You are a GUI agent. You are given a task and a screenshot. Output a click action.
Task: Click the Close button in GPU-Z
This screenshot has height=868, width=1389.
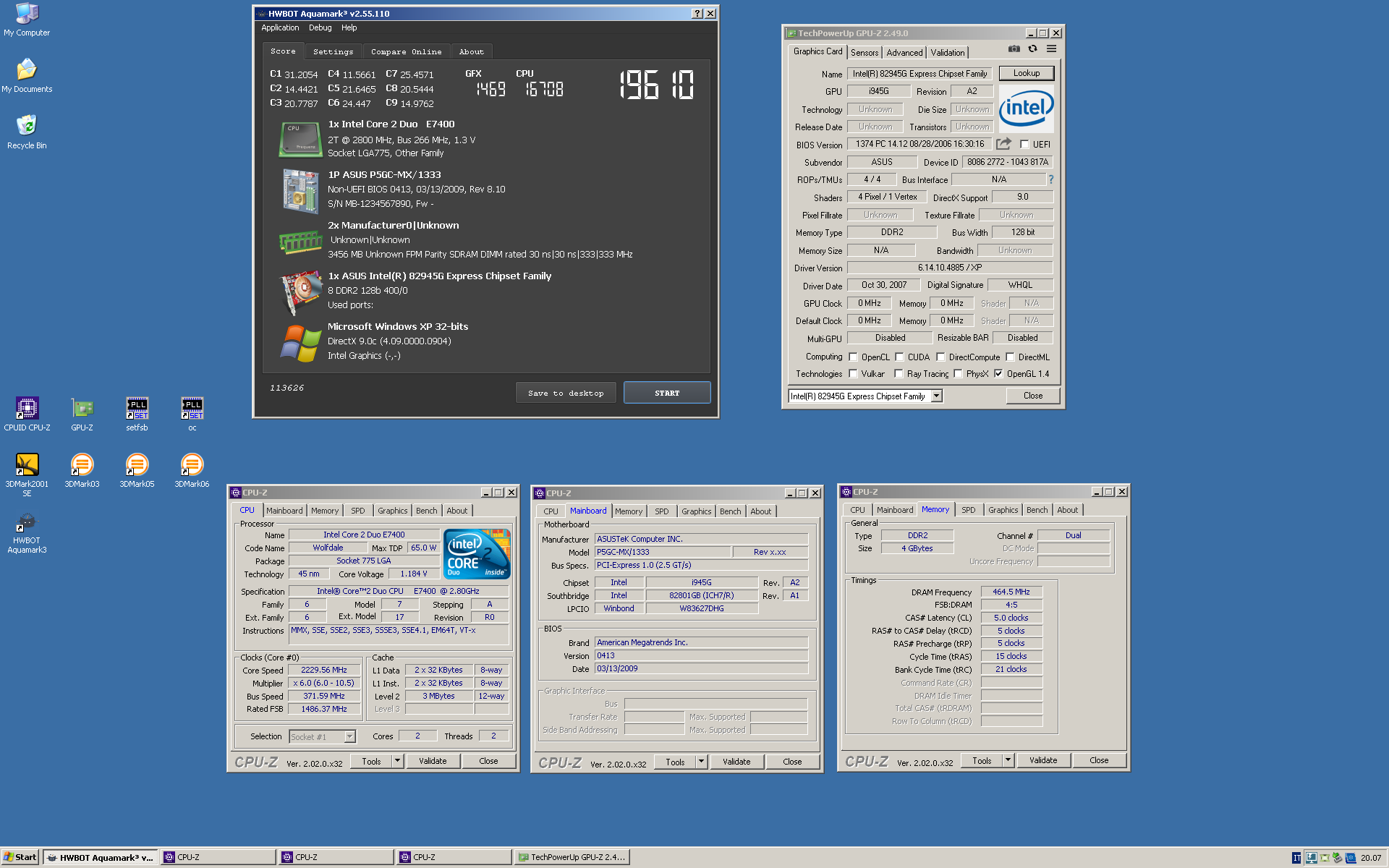tap(1033, 396)
